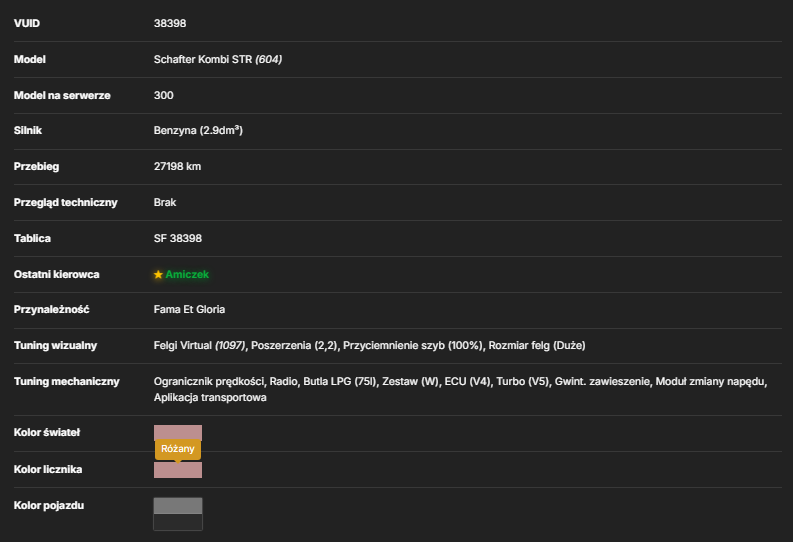Click the Rozmiar felg (Duże) entry
This screenshot has height=542, width=793.
537,345
